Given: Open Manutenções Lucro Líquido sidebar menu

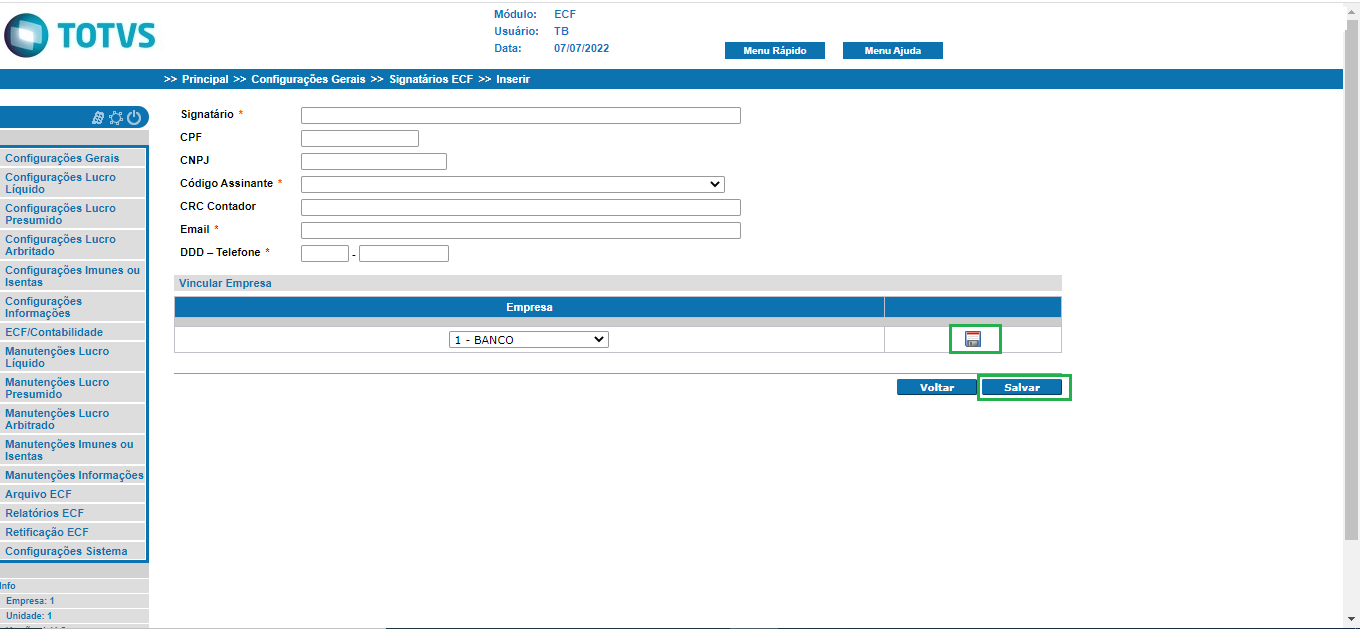Looking at the screenshot, I should point(74,357).
